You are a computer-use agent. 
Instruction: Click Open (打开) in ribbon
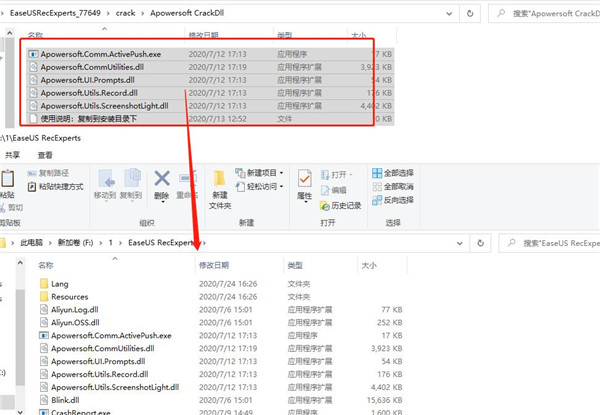336,175
